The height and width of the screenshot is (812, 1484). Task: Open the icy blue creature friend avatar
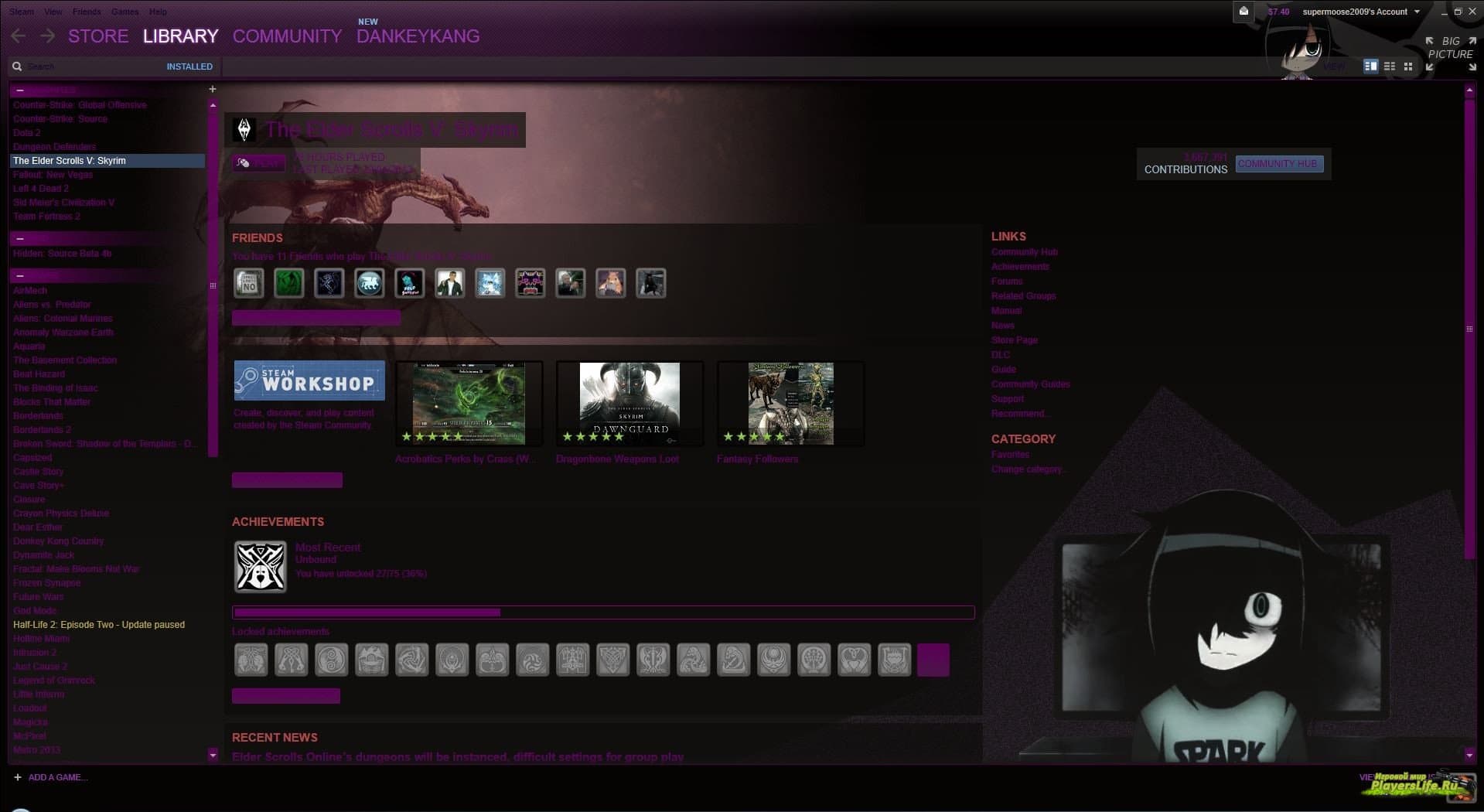pos(490,283)
